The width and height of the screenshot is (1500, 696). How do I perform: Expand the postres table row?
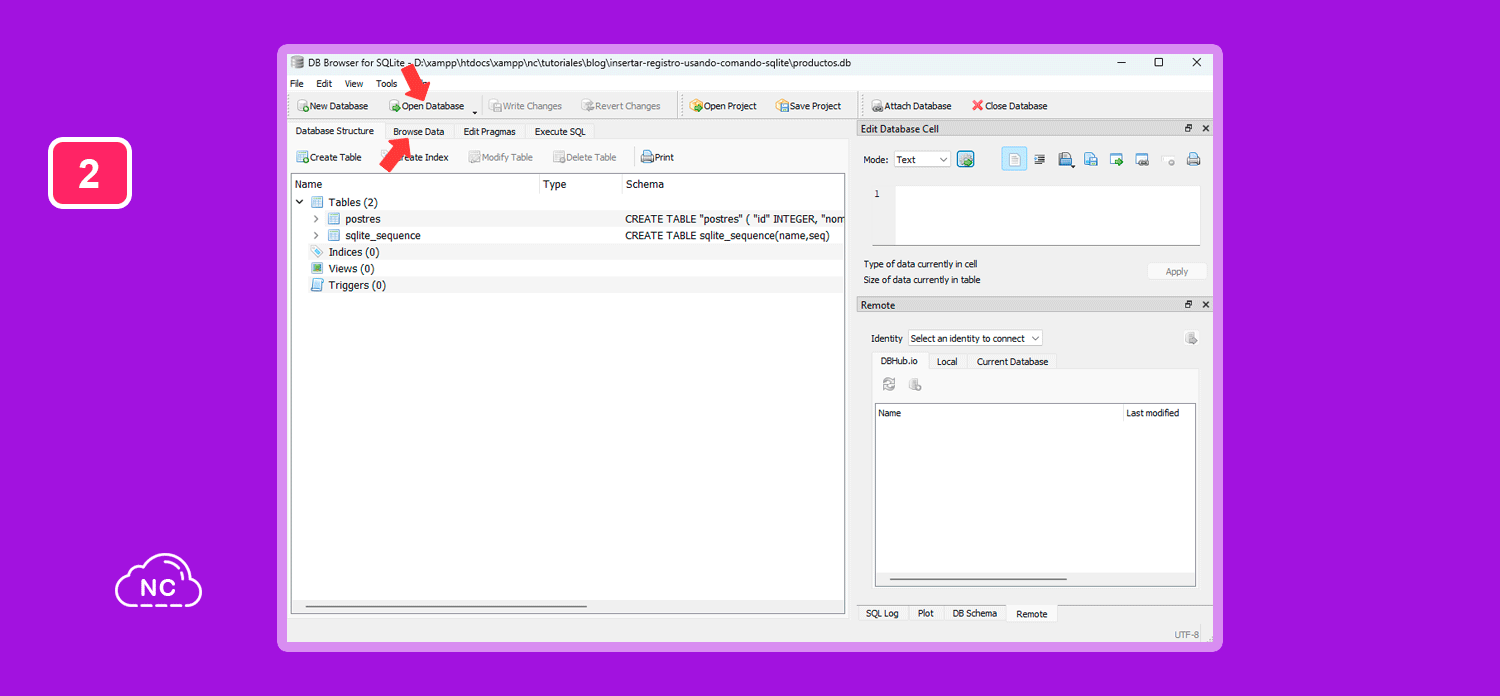click(316, 219)
